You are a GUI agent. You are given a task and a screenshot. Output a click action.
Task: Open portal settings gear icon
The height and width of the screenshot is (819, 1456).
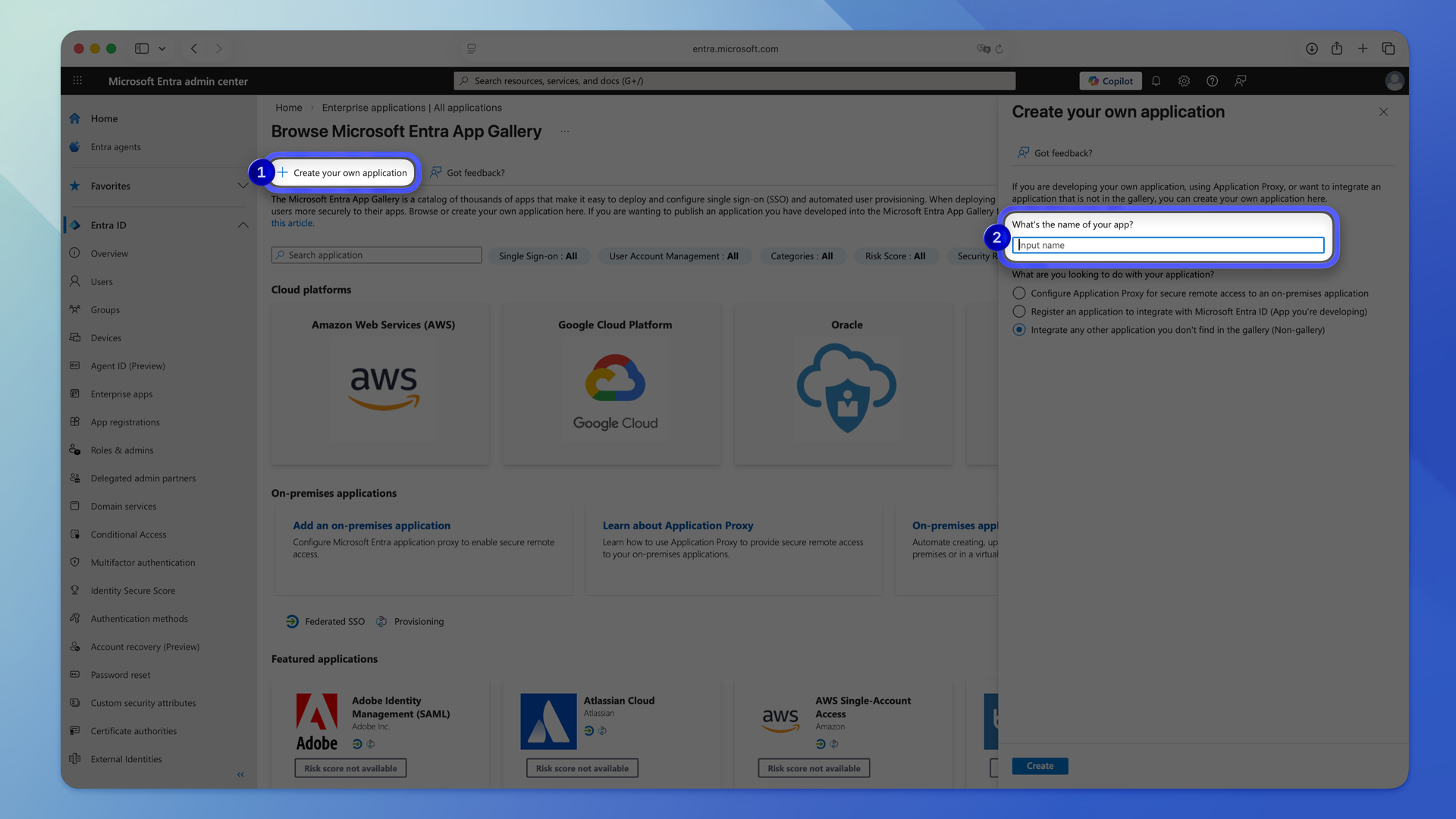coord(1184,80)
